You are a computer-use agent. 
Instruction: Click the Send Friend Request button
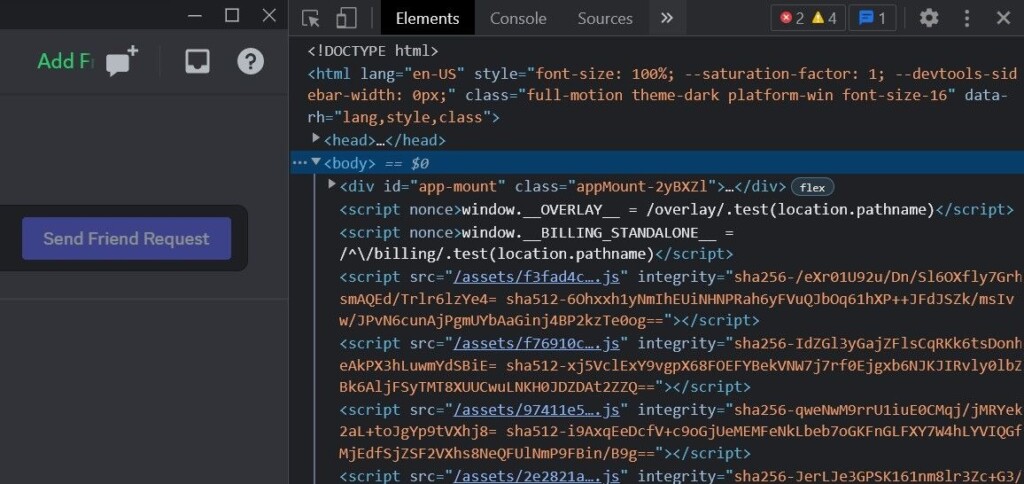(x=126, y=239)
